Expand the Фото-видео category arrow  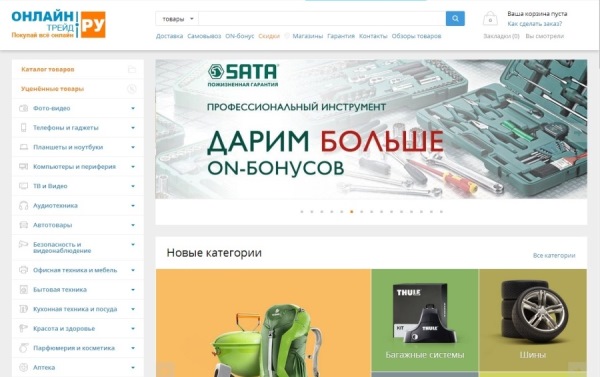point(133,108)
